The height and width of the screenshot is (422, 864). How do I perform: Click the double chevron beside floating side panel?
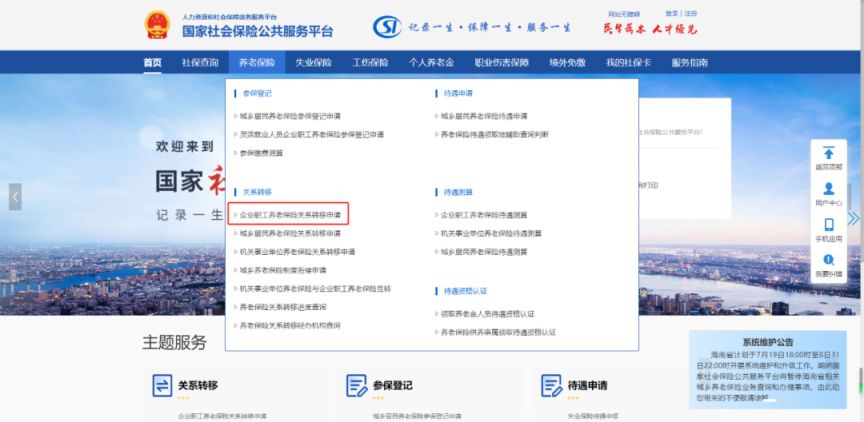pyautogui.click(x=853, y=219)
